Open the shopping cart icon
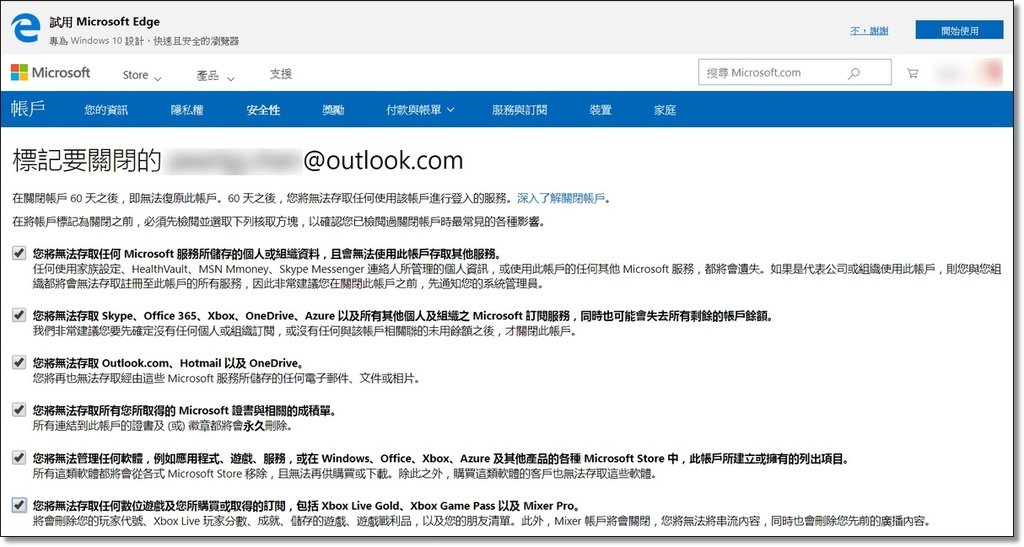The image size is (1024, 547). pos(912,73)
